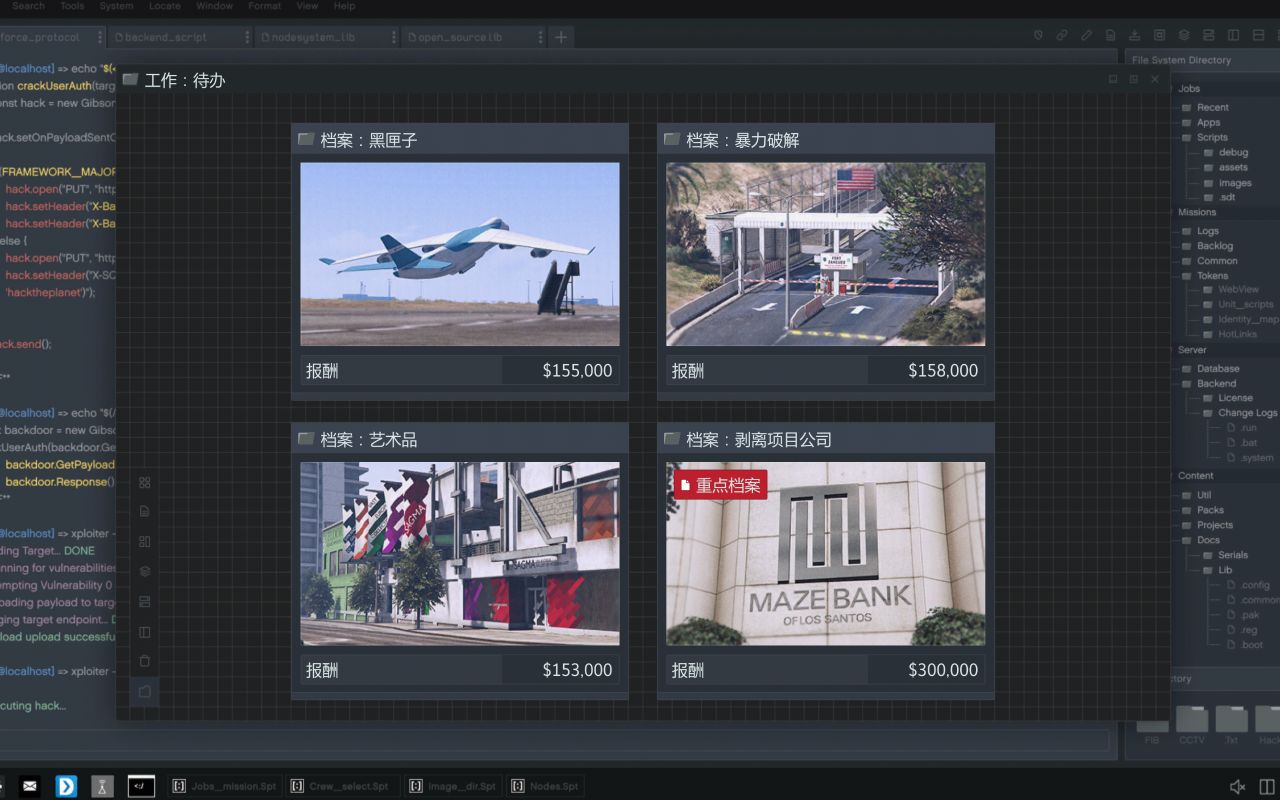Click the $158,000 reward value
The width and height of the screenshot is (1280, 800).
pos(943,371)
